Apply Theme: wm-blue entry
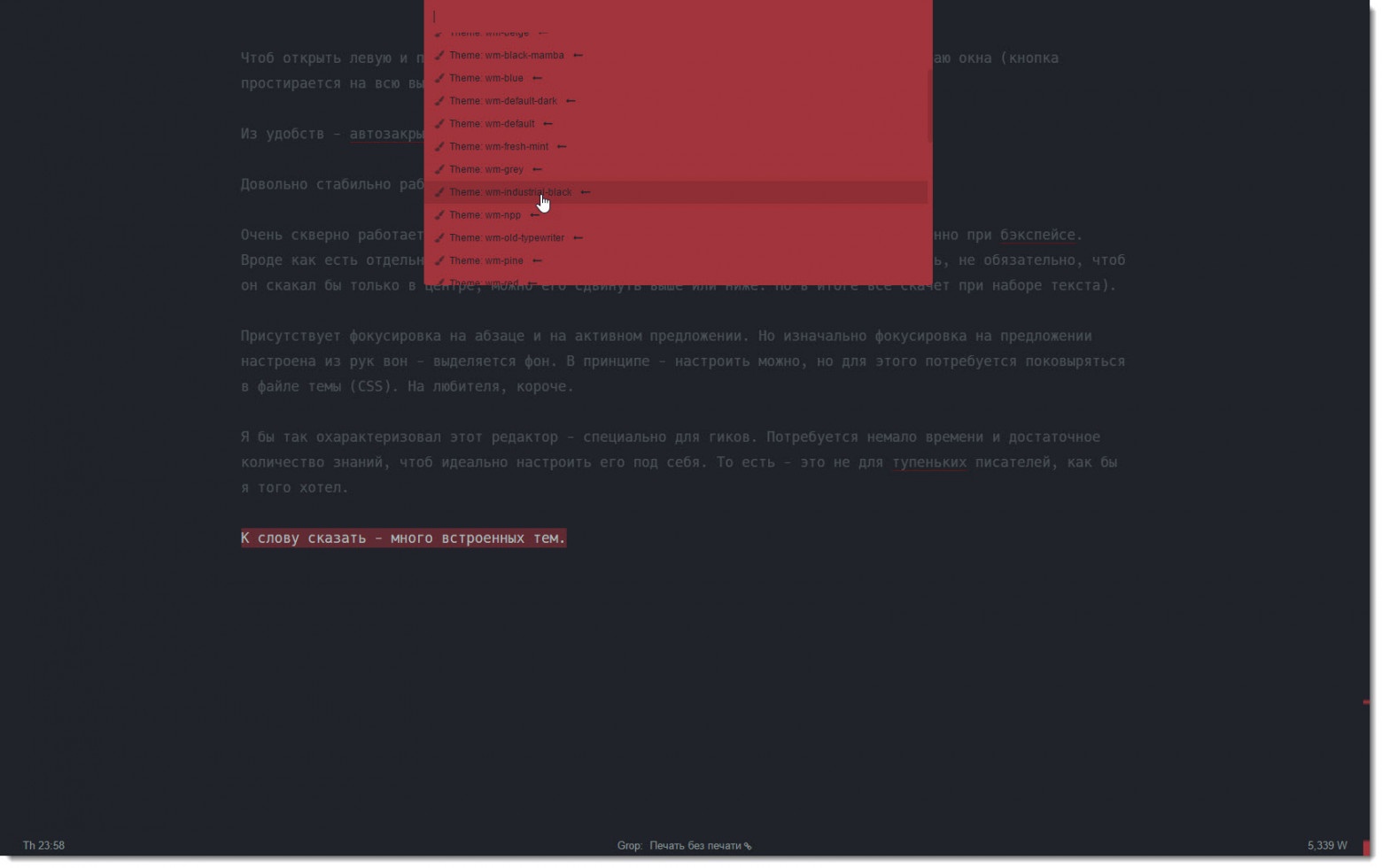The width and height of the screenshot is (1382, 868). (678, 78)
